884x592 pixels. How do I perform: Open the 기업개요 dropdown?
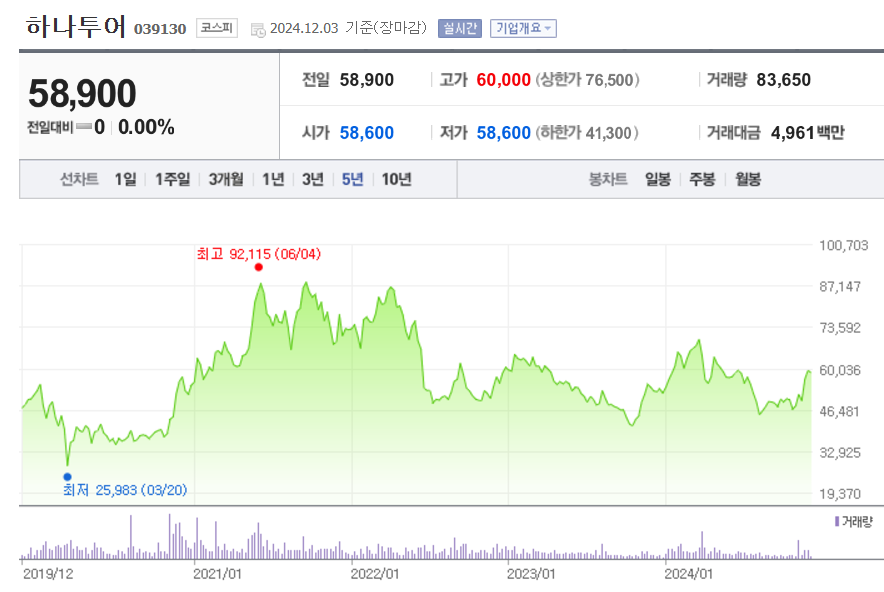(x=523, y=28)
